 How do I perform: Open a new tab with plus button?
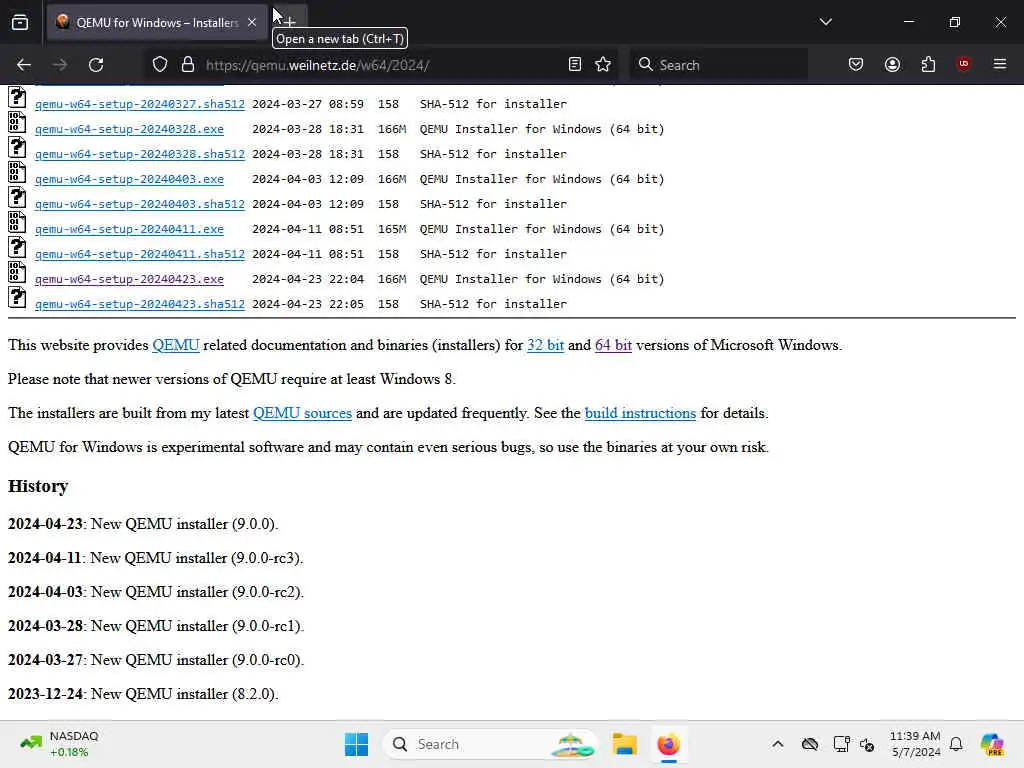tap(289, 23)
